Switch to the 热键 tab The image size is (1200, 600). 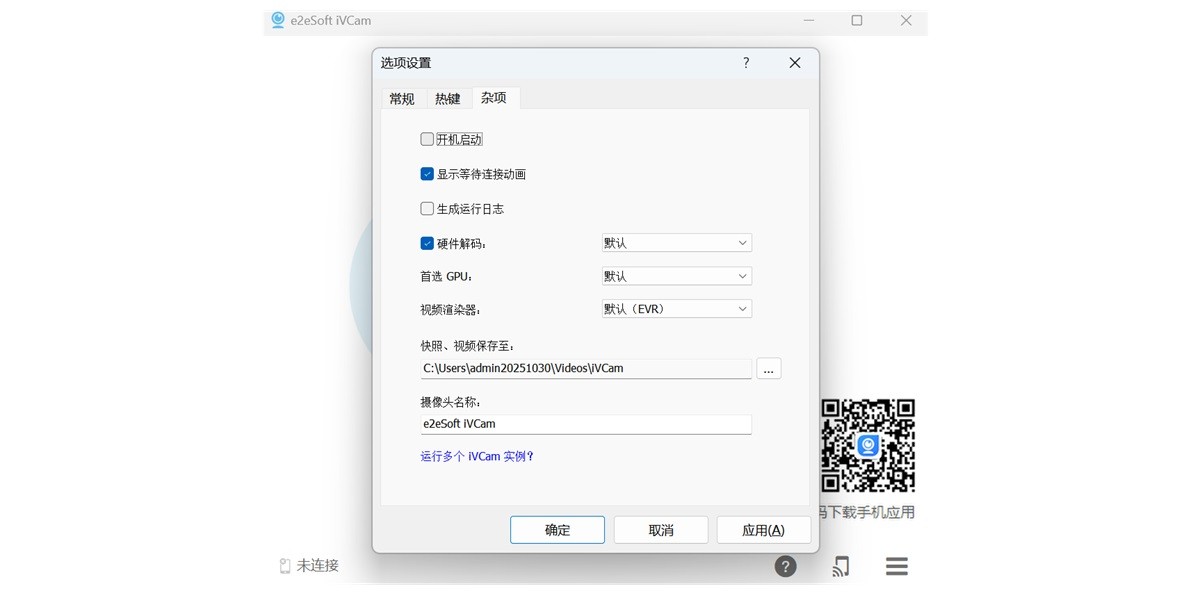[x=448, y=98]
